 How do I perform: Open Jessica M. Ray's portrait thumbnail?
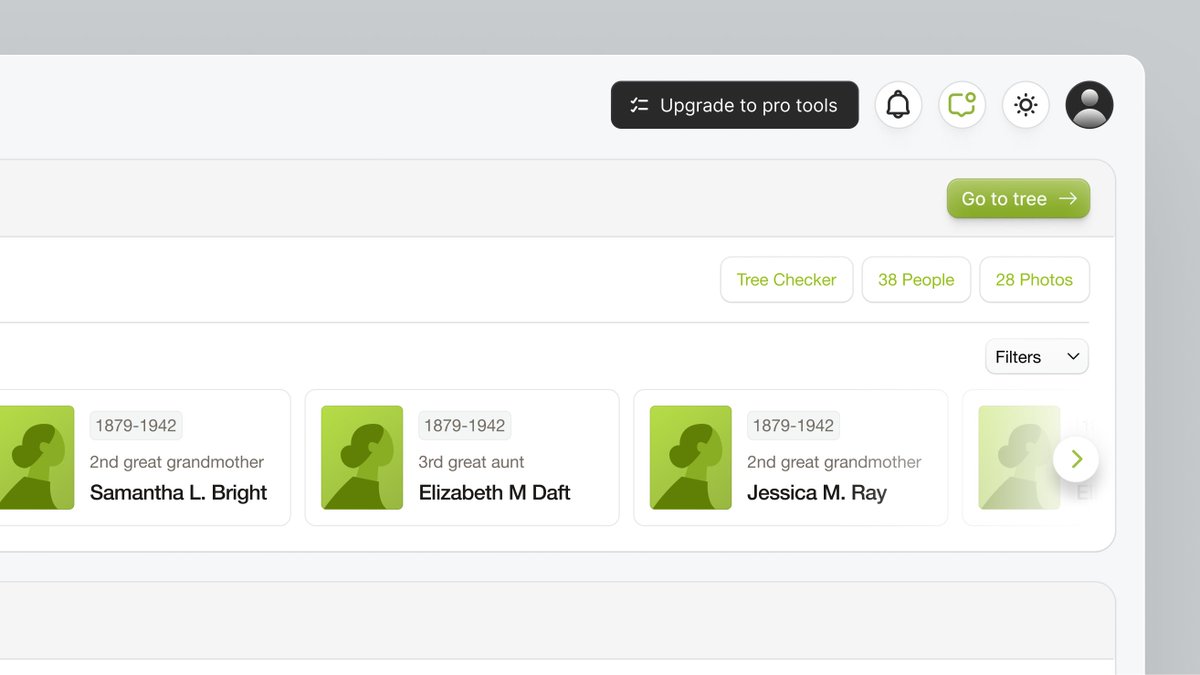(x=690, y=457)
